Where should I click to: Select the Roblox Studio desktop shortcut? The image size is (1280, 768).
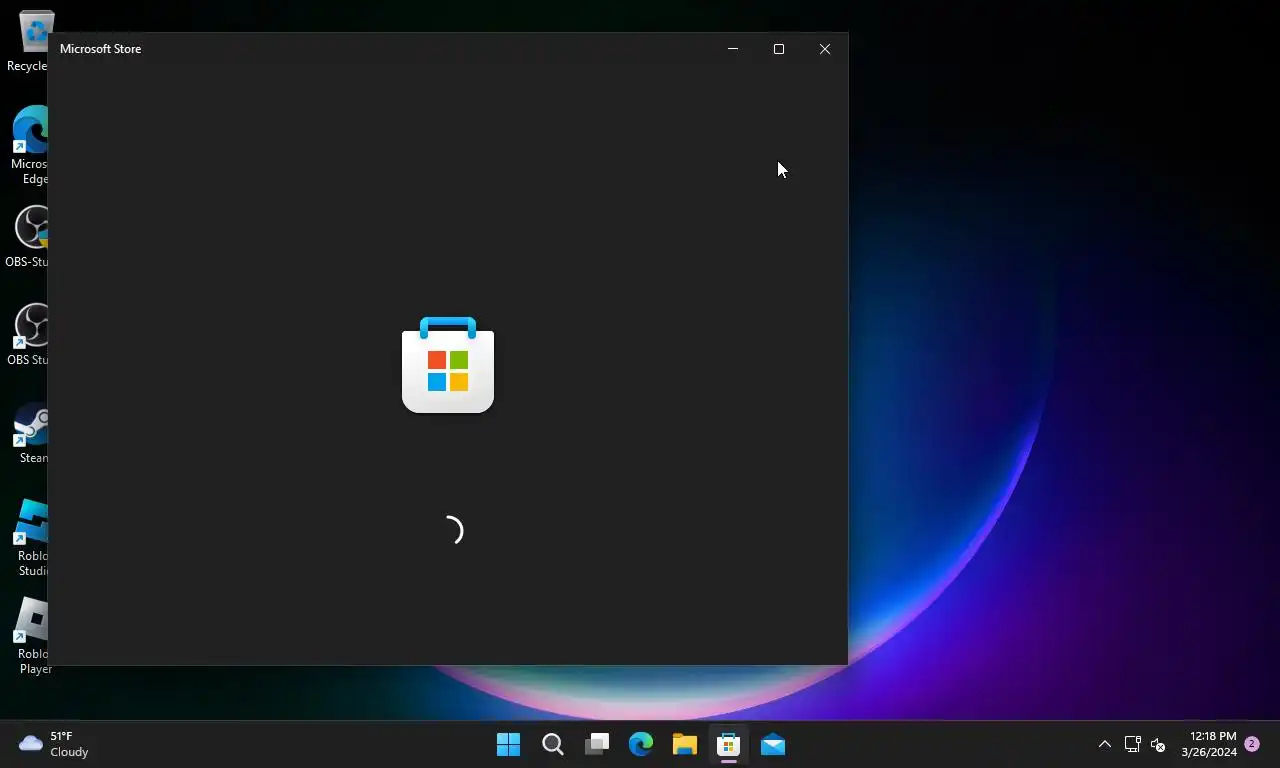pyautogui.click(x=32, y=538)
